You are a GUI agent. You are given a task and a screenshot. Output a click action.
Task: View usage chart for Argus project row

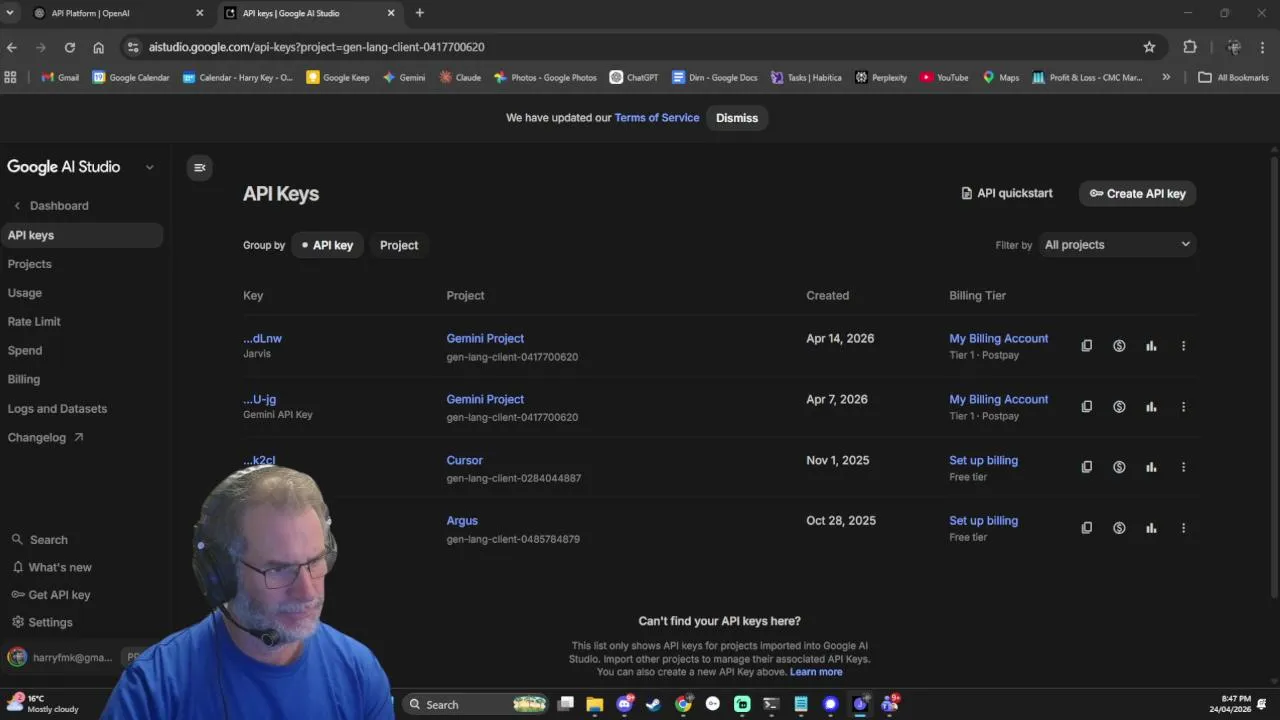click(1151, 528)
